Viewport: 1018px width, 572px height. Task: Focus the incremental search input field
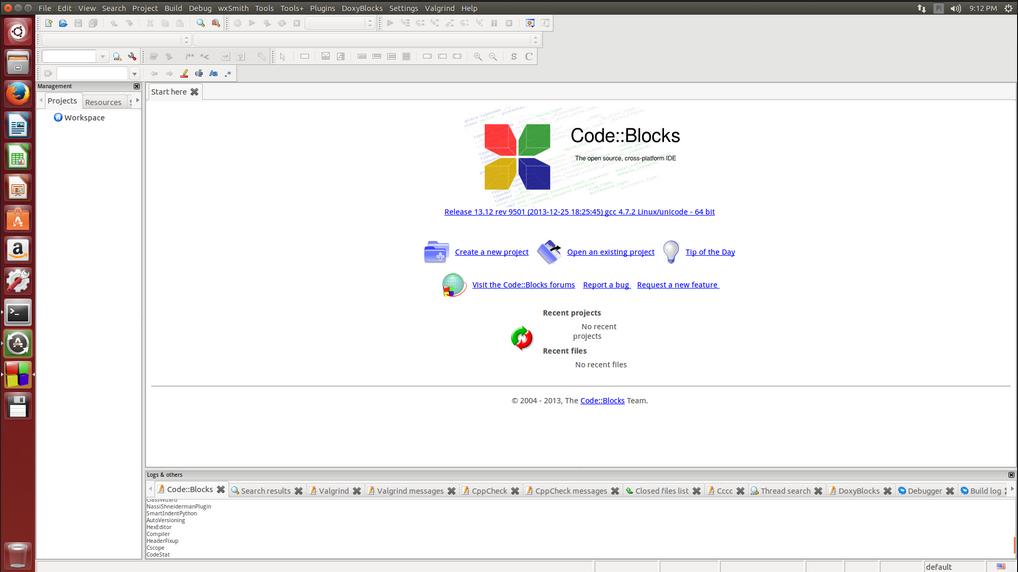[92, 73]
